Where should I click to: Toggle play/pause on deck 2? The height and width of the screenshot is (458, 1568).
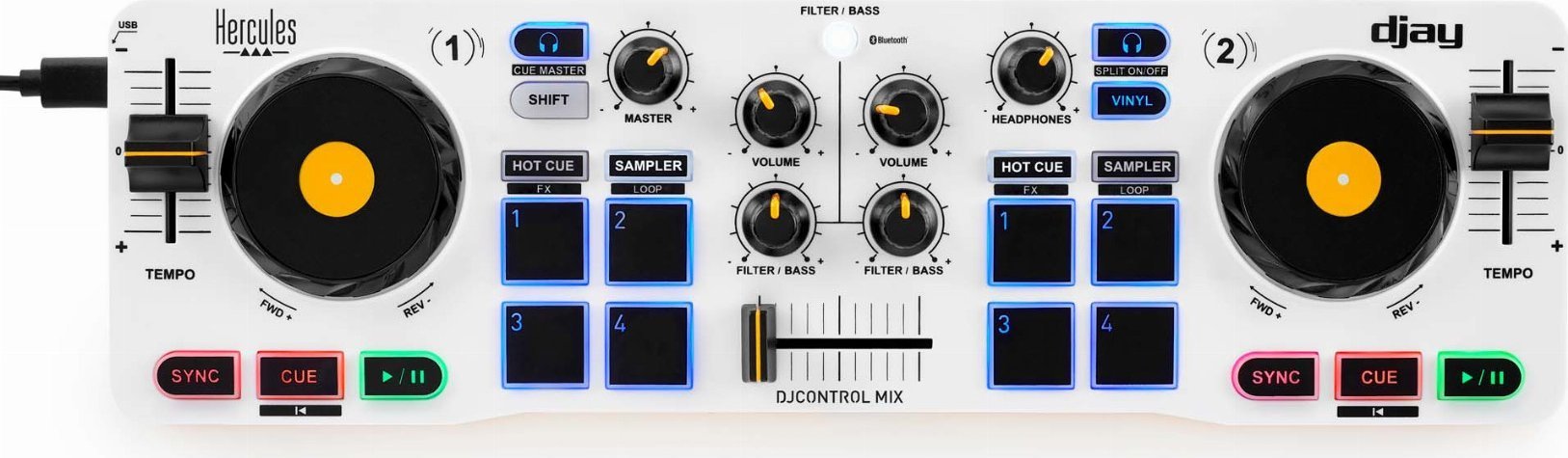[x=1481, y=377]
